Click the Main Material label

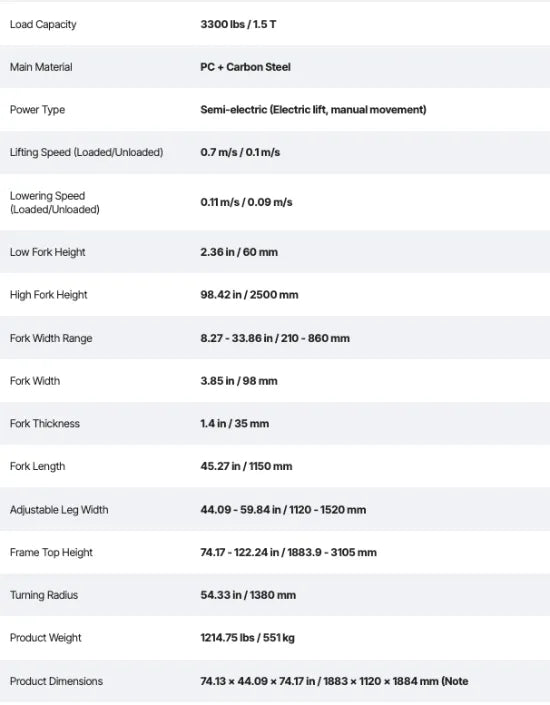point(41,67)
